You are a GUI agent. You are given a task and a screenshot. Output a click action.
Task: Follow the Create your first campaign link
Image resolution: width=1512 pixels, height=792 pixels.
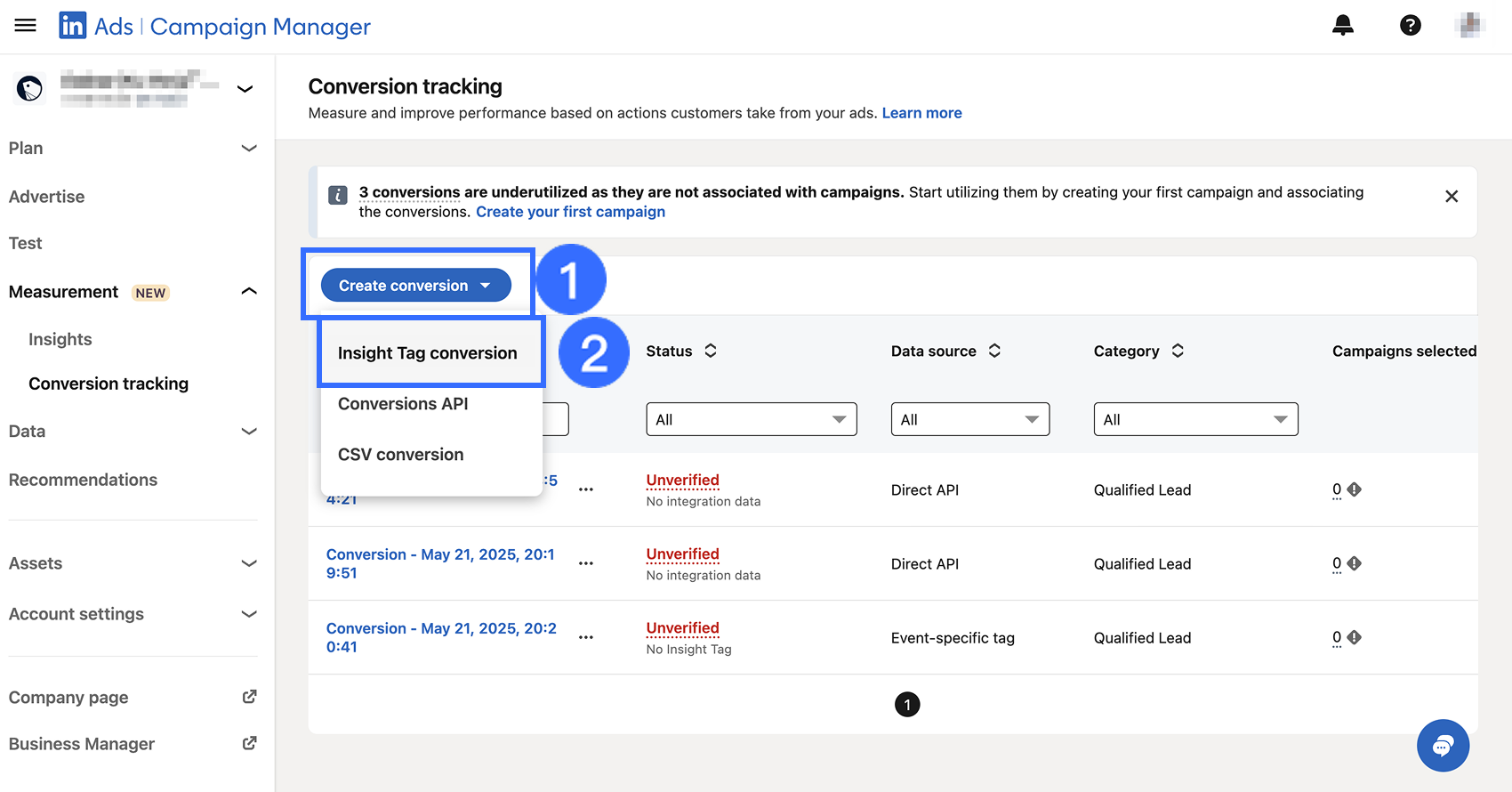coord(570,212)
